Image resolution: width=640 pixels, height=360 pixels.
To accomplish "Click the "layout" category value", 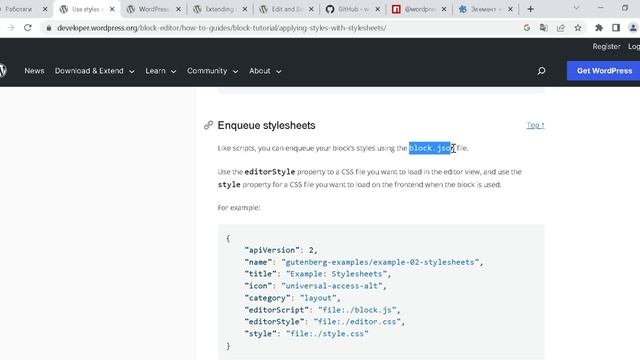I will pyautogui.click(x=318, y=298).
